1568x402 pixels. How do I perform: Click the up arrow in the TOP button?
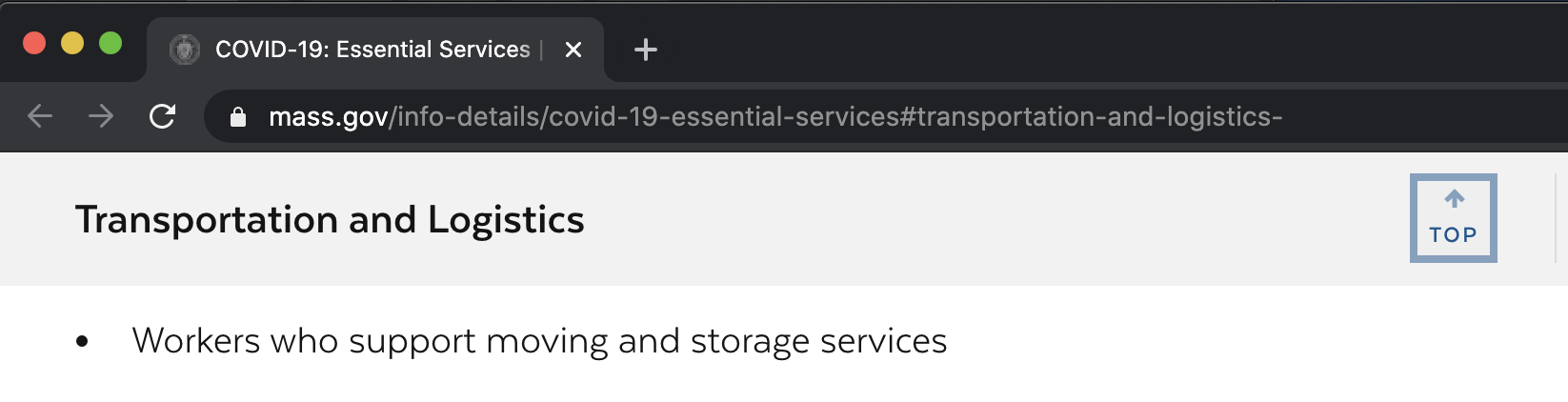(x=1454, y=199)
